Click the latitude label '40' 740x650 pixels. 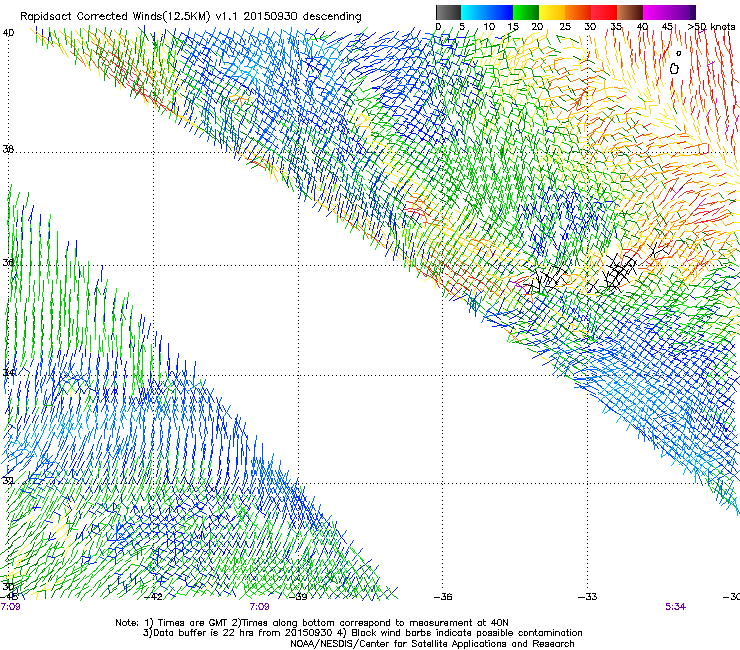click(x=8, y=33)
